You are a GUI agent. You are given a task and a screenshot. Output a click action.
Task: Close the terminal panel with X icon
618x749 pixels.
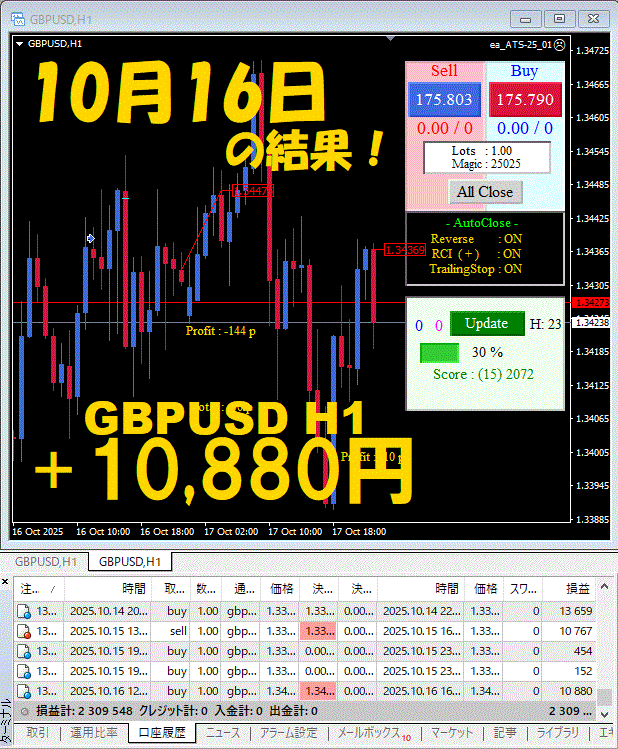pyautogui.click(x=5, y=581)
